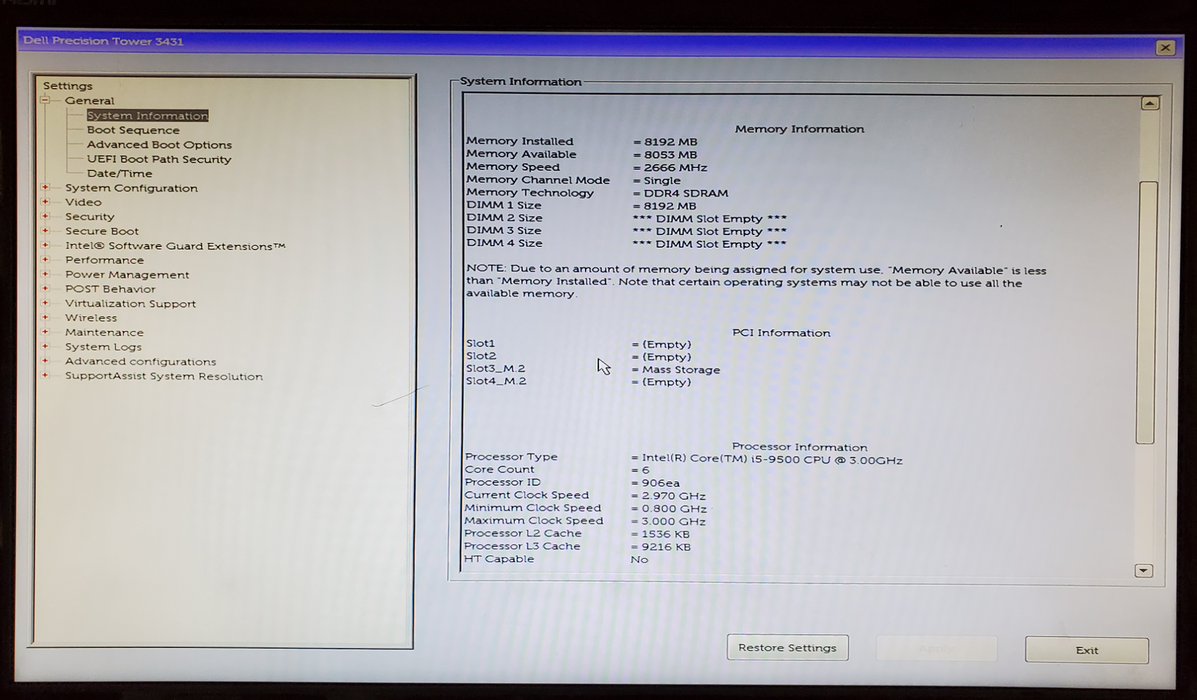Expand the Power Management section

pyautogui.click(x=45, y=274)
